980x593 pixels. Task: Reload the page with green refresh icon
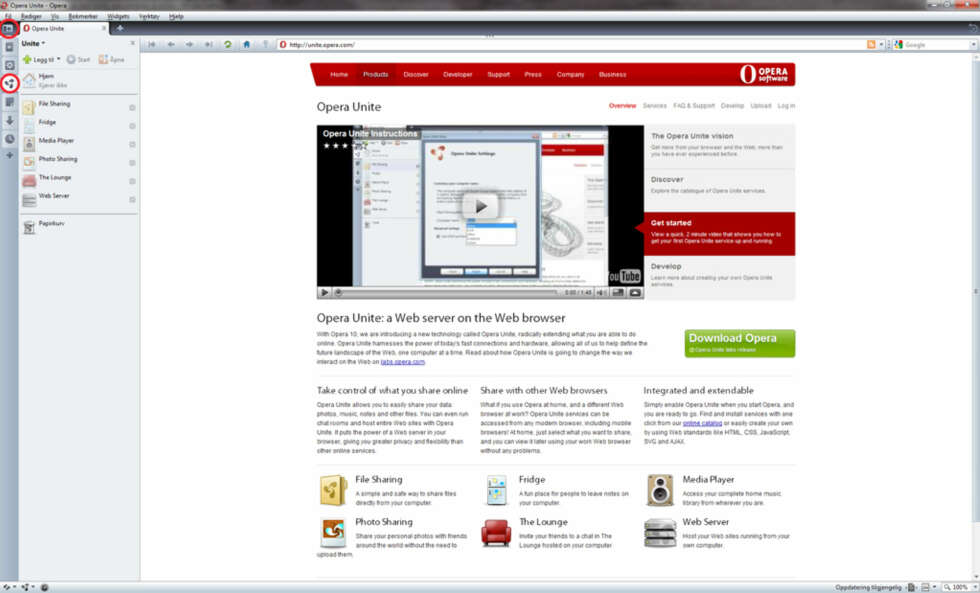tap(228, 44)
